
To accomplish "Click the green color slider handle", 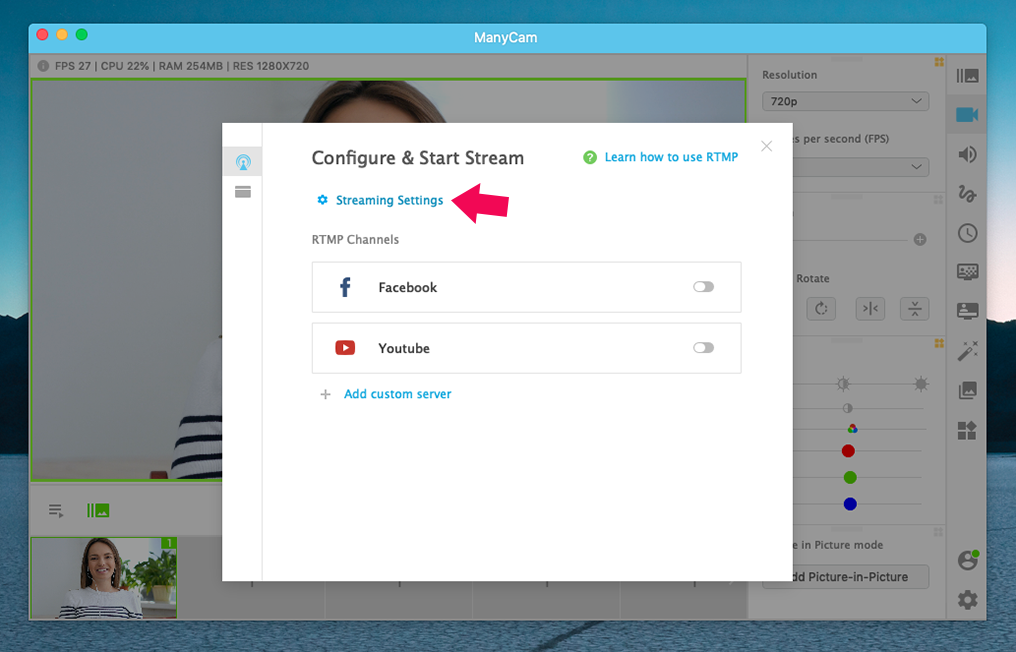I will click(850, 478).
